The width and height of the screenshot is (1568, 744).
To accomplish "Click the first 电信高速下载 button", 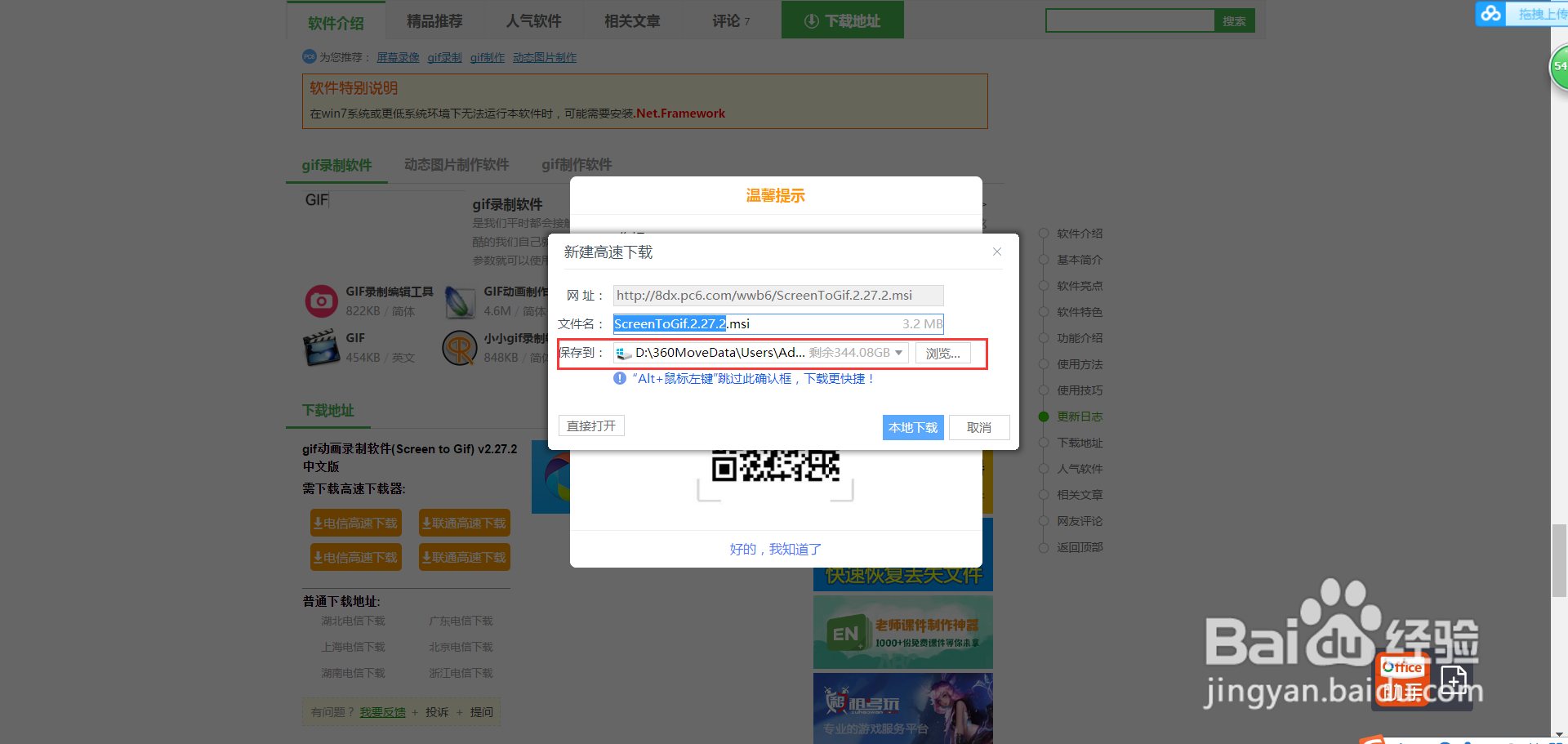I will [356, 523].
